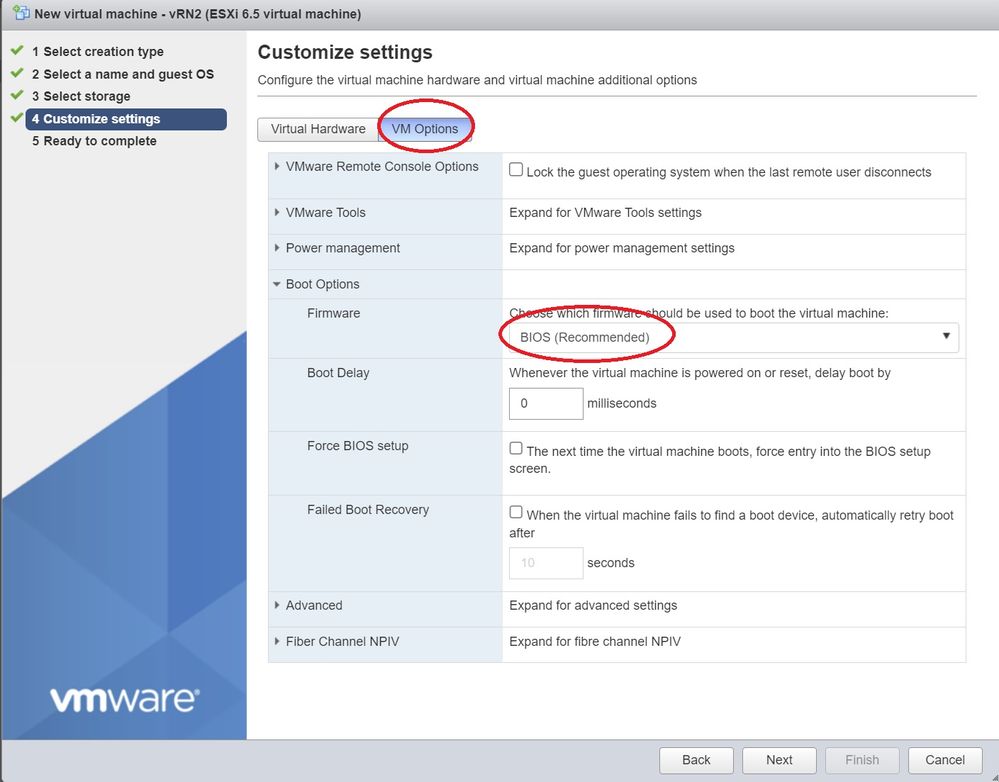Click the virtual machine icon in title bar

(19, 14)
